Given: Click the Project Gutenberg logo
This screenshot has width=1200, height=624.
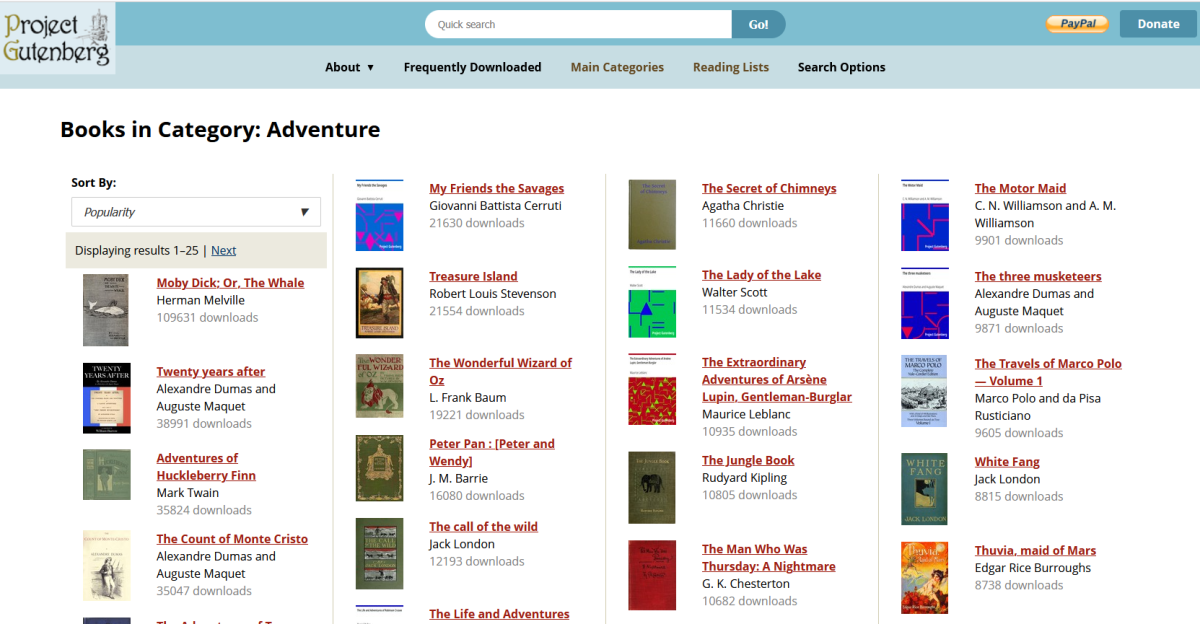Looking at the screenshot, I should pyautogui.click(x=57, y=38).
